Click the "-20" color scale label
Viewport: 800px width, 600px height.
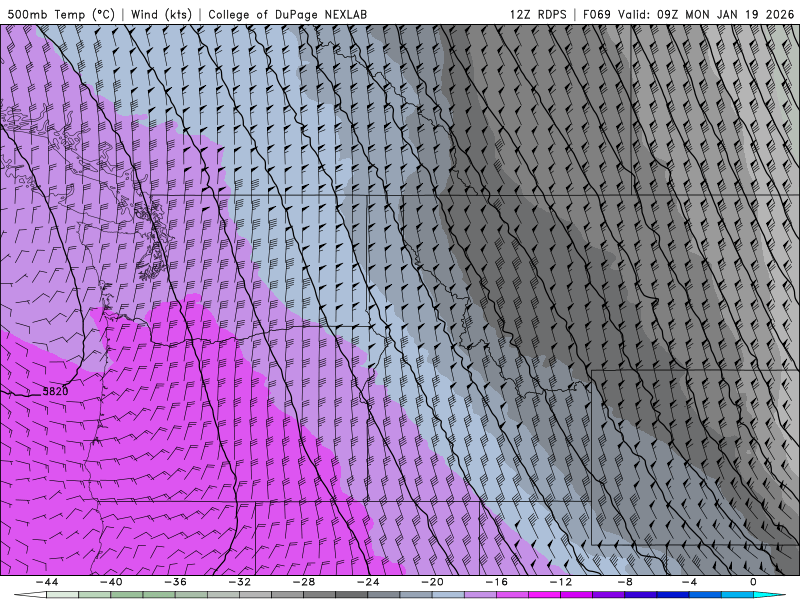click(432, 582)
